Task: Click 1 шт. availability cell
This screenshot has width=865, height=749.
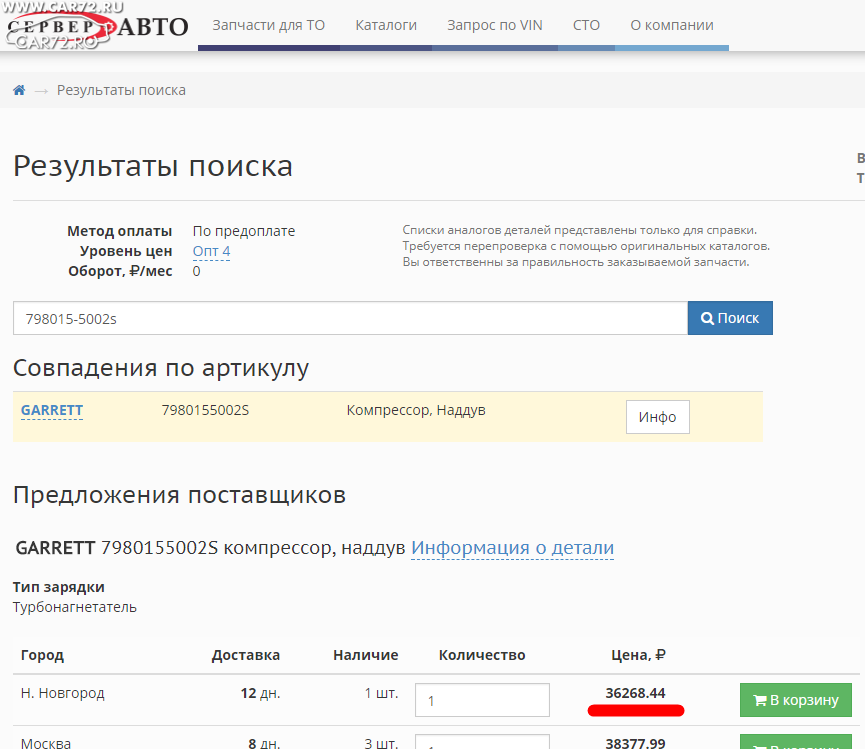Action: pos(381,693)
